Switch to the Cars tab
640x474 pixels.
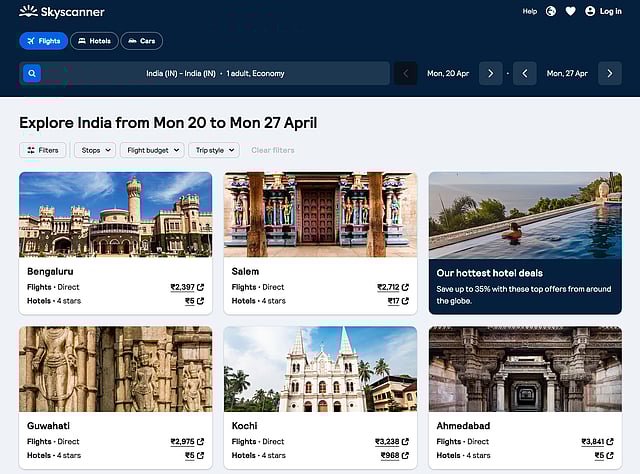142,41
